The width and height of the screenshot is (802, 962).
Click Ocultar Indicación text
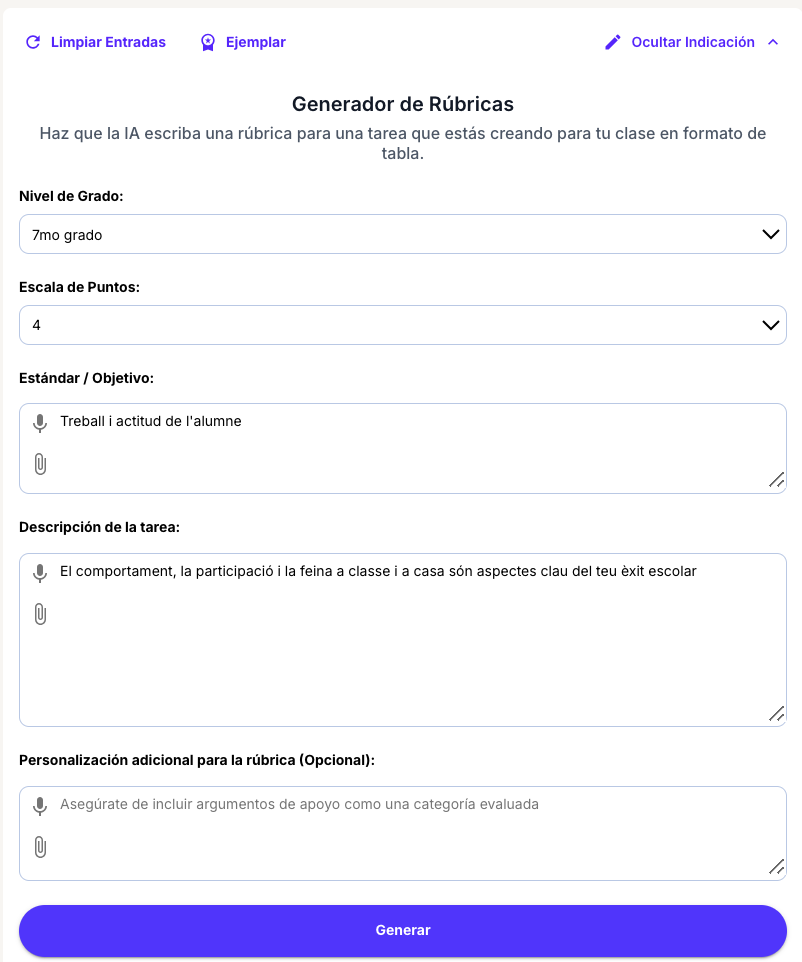point(693,42)
